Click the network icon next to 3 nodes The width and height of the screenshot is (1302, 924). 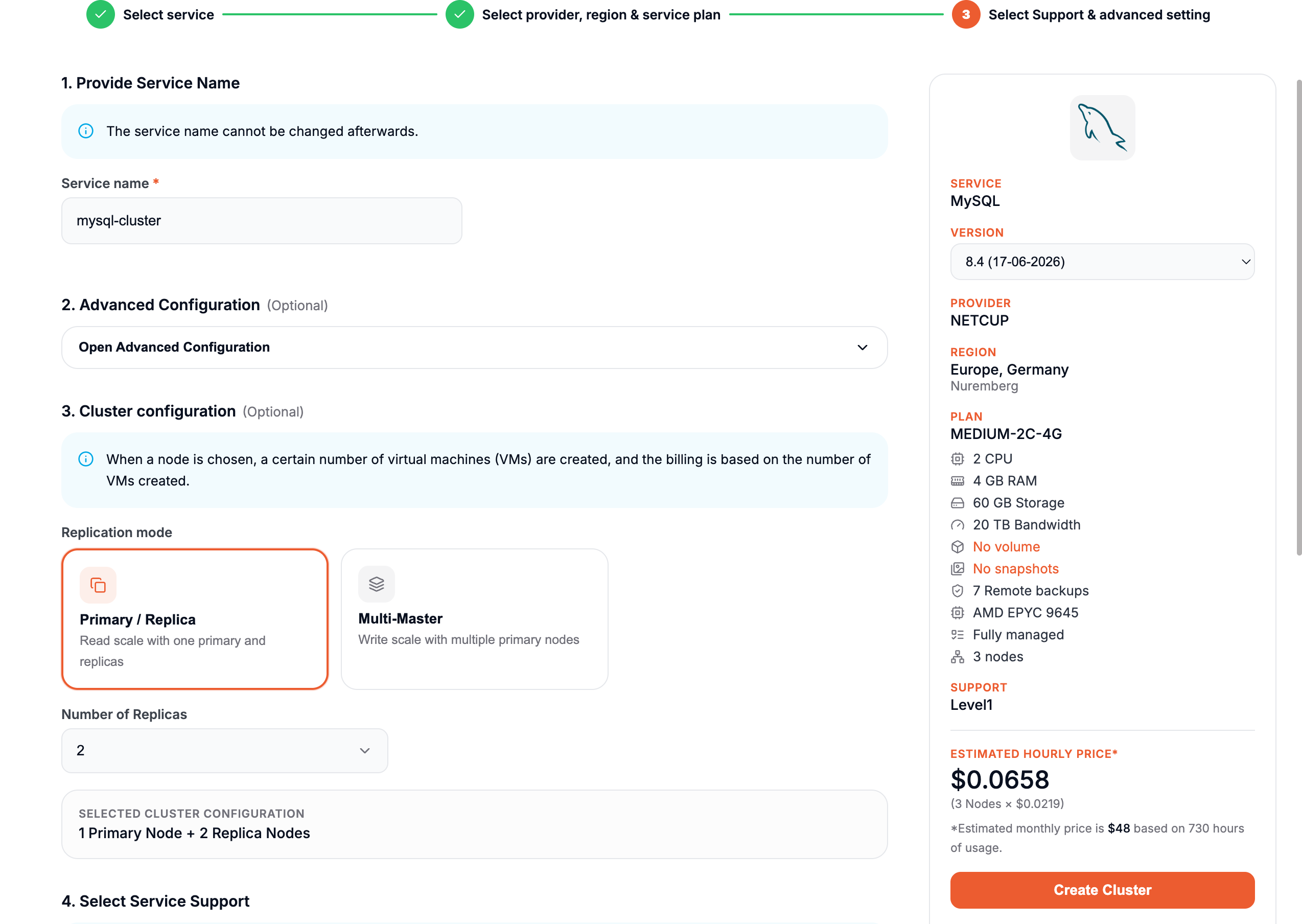957,657
